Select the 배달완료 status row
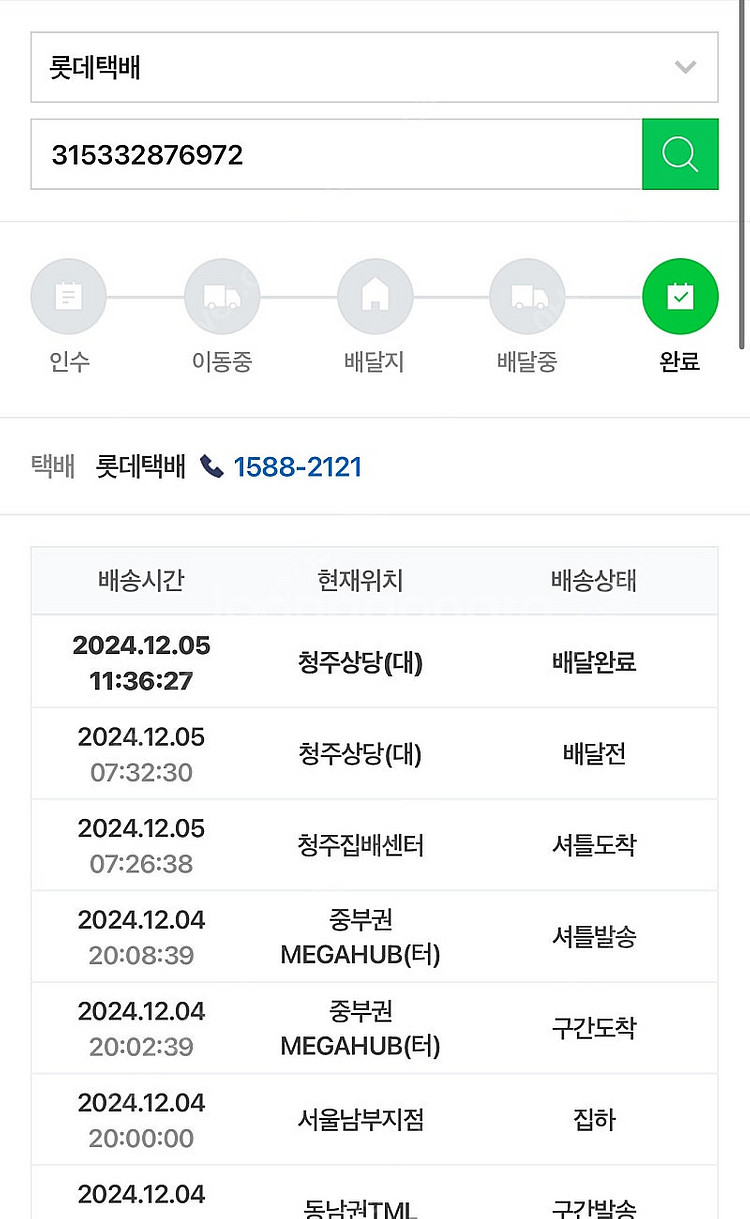 (x=374, y=662)
